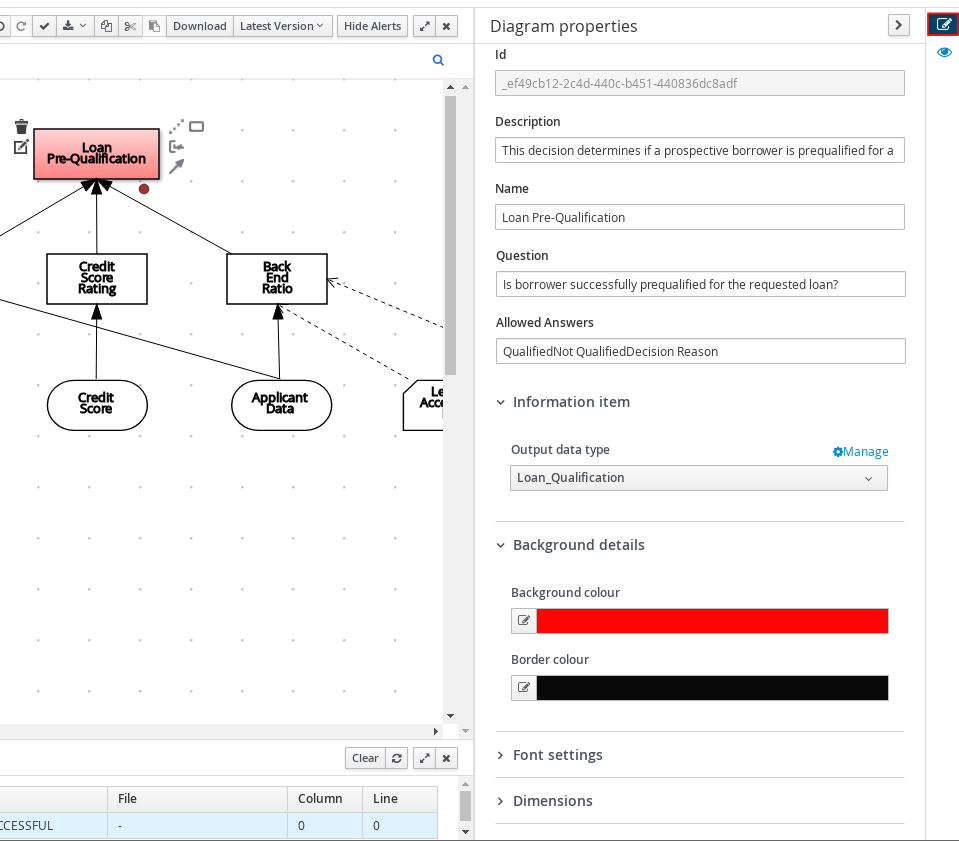Open the Latest Version menu

[x=282, y=26]
